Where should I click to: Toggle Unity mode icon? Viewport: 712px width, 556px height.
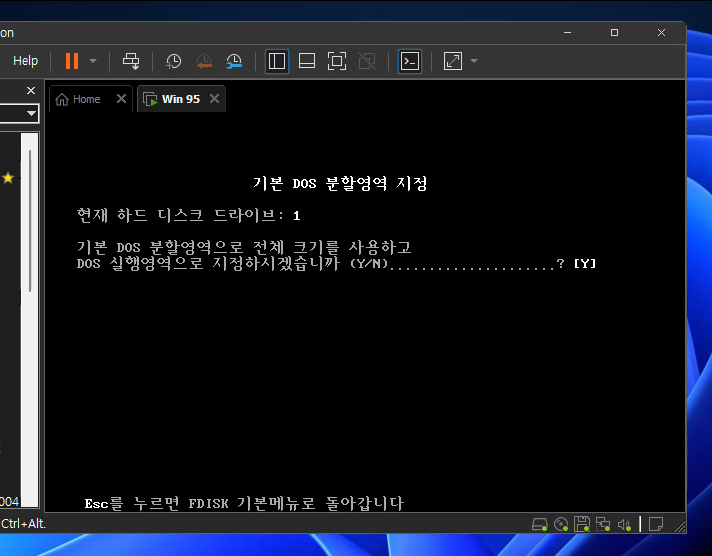point(367,61)
